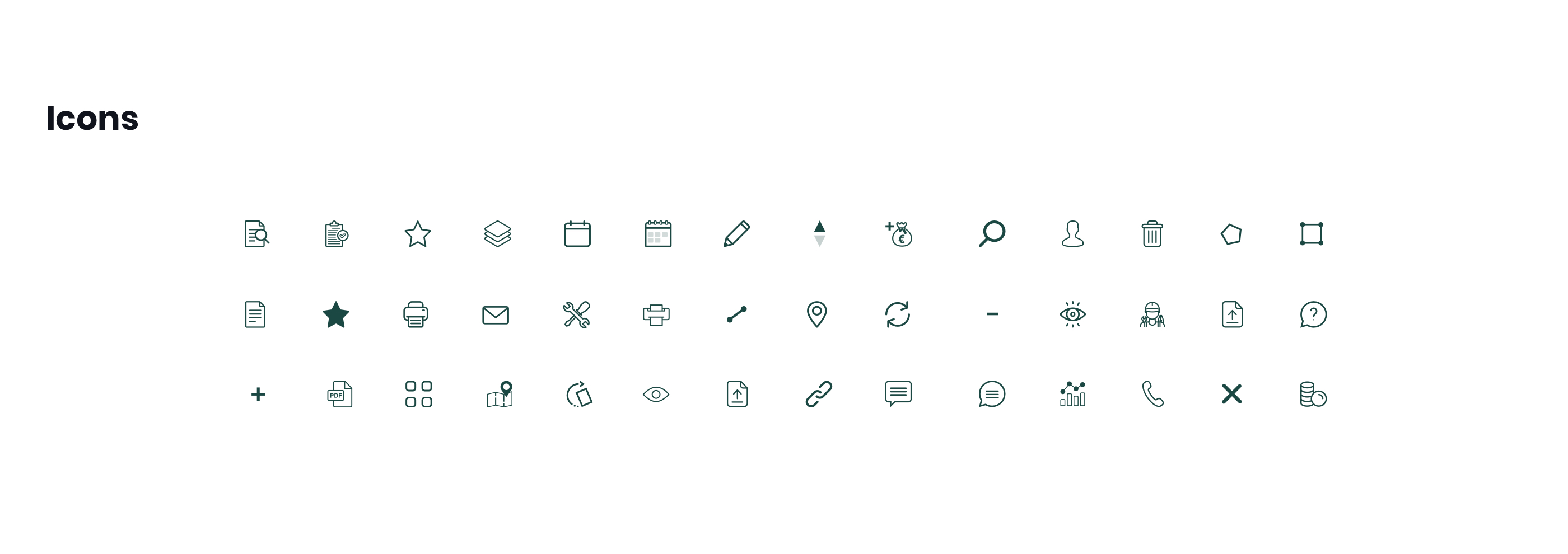Click the euro money bag icon

point(898,233)
